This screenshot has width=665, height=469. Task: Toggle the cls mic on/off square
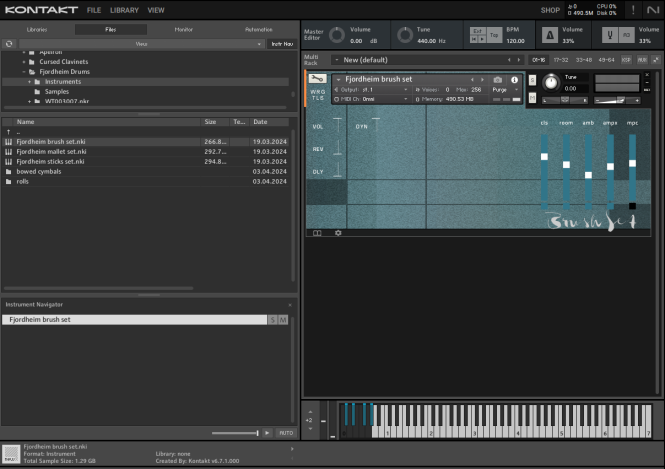pos(544,206)
